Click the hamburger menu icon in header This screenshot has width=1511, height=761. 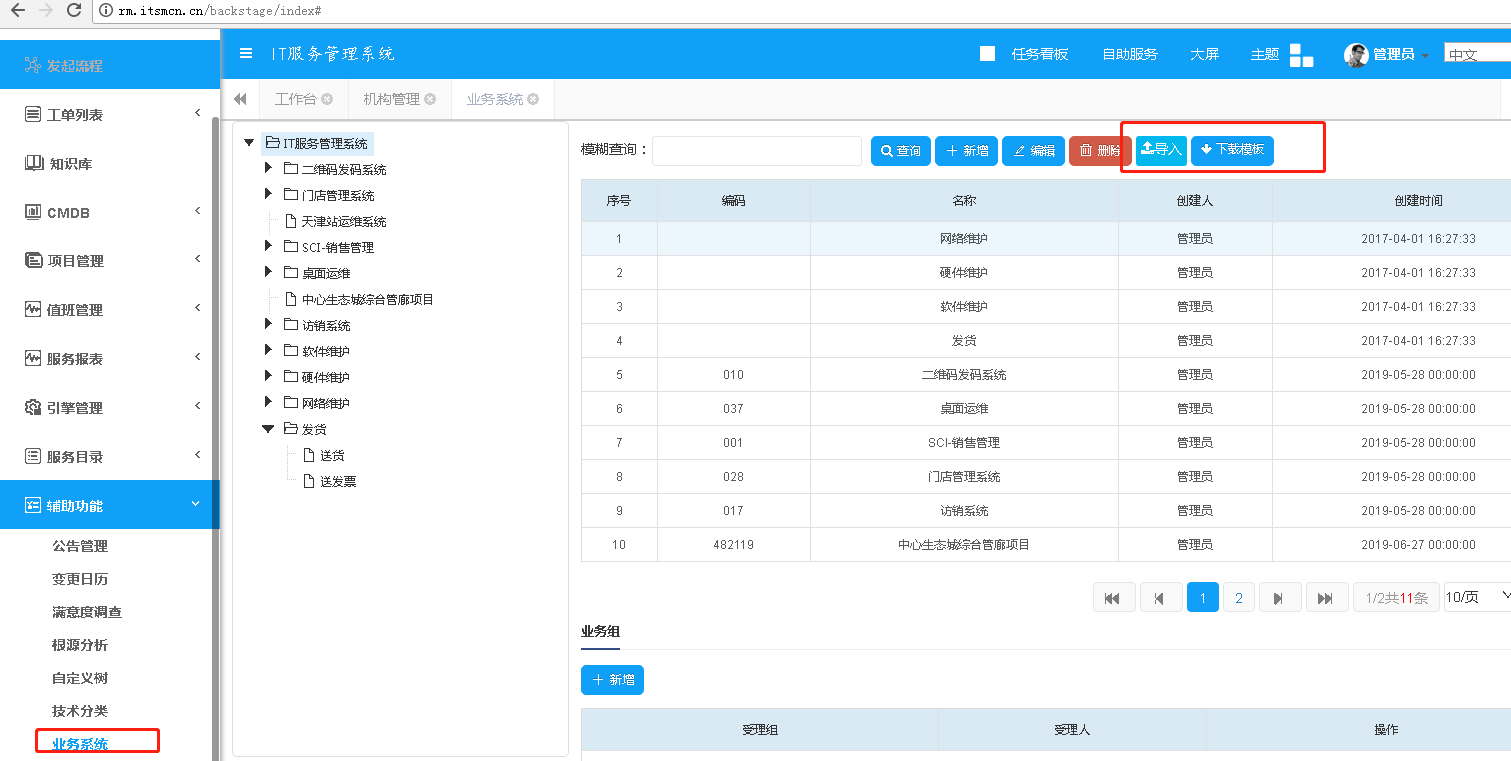(x=246, y=54)
